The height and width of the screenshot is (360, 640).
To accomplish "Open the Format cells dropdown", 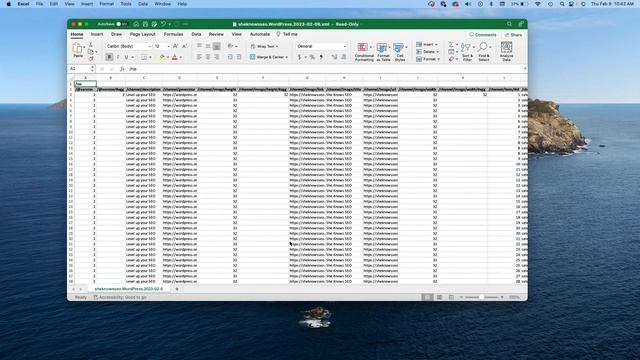I will pos(427,59).
